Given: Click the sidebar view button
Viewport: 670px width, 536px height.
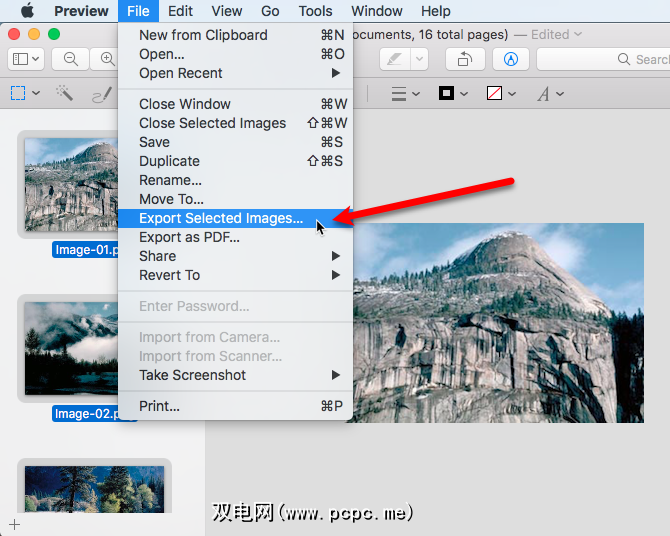Looking at the screenshot, I should point(26,59).
